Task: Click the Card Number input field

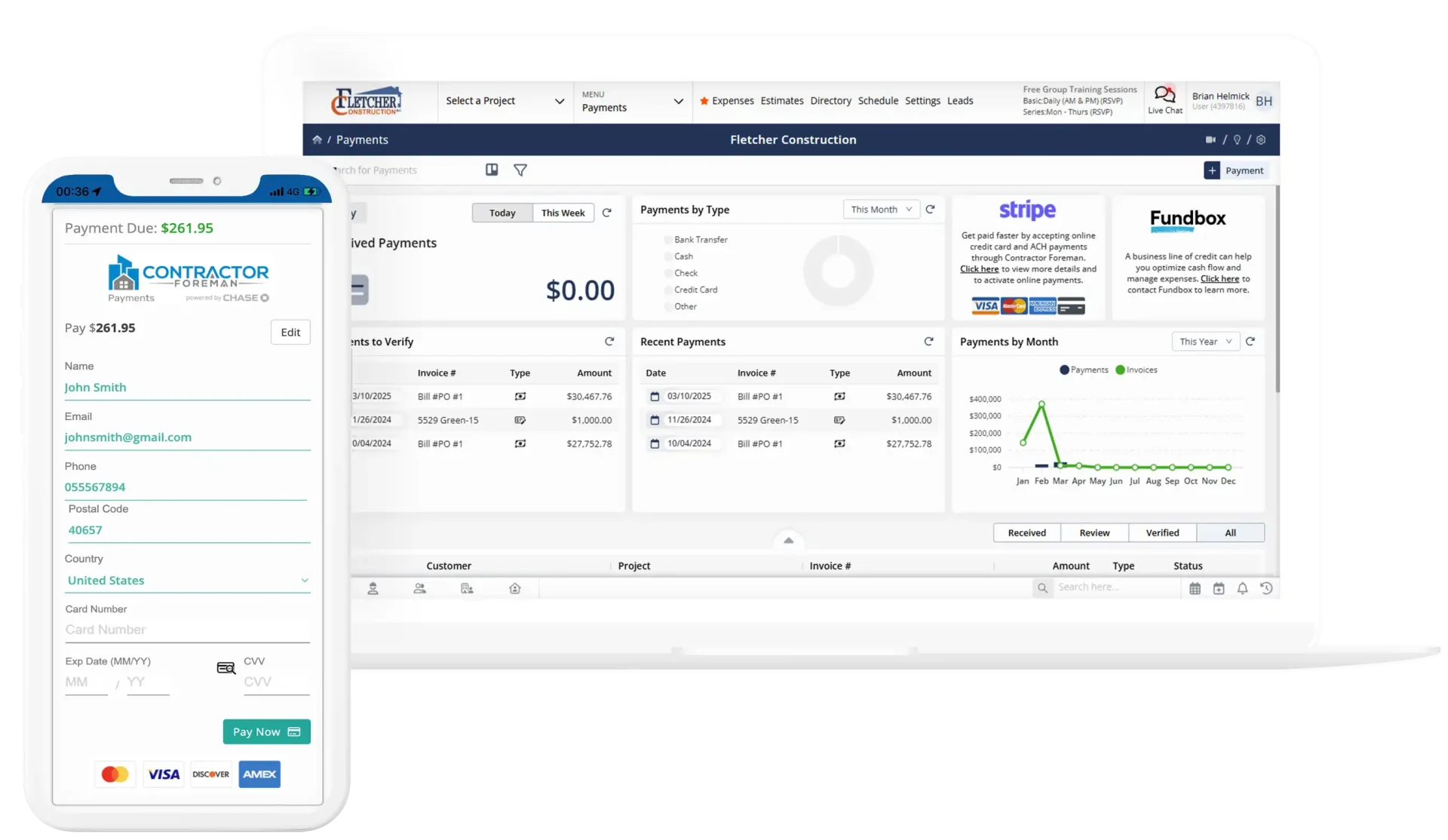Action: 187,630
